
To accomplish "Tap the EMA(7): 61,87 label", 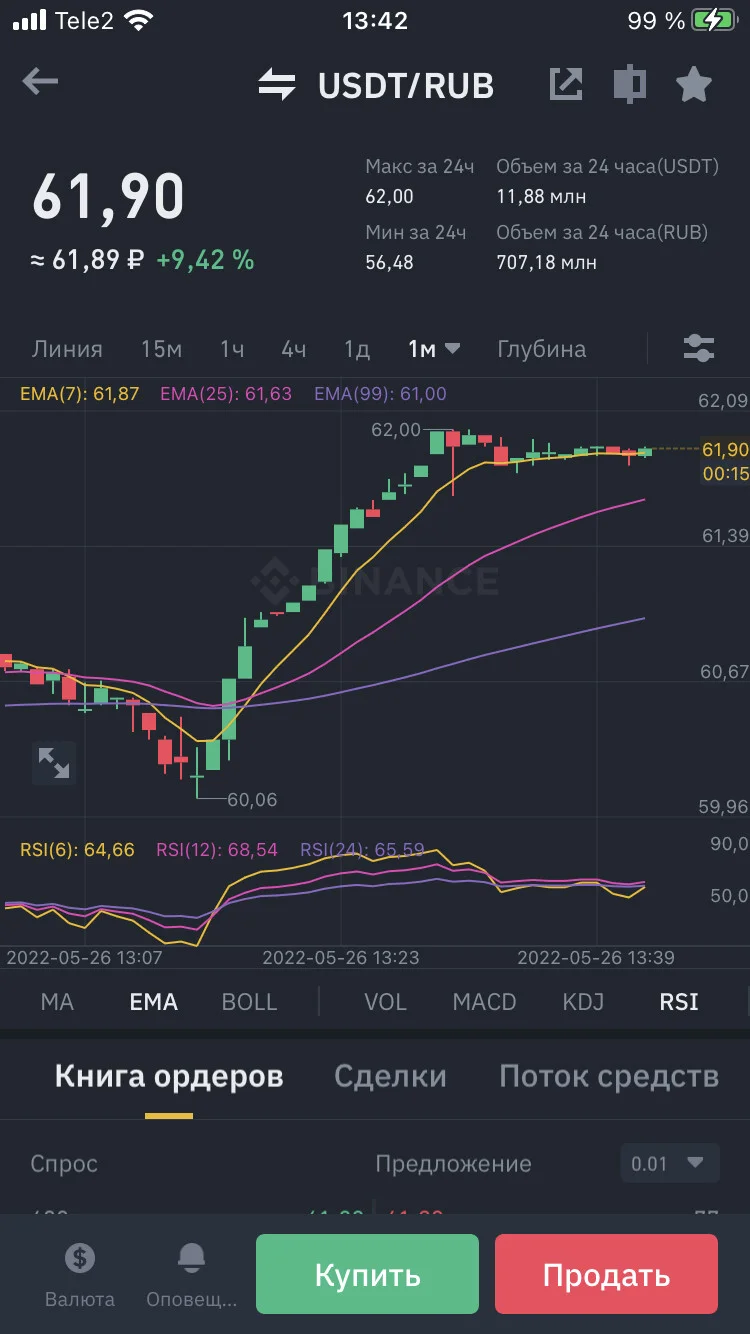I will (x=79, y=394).
